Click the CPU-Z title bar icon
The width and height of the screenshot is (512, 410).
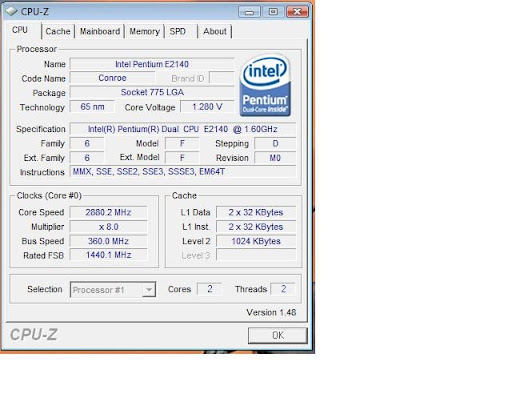click(11, 11)
